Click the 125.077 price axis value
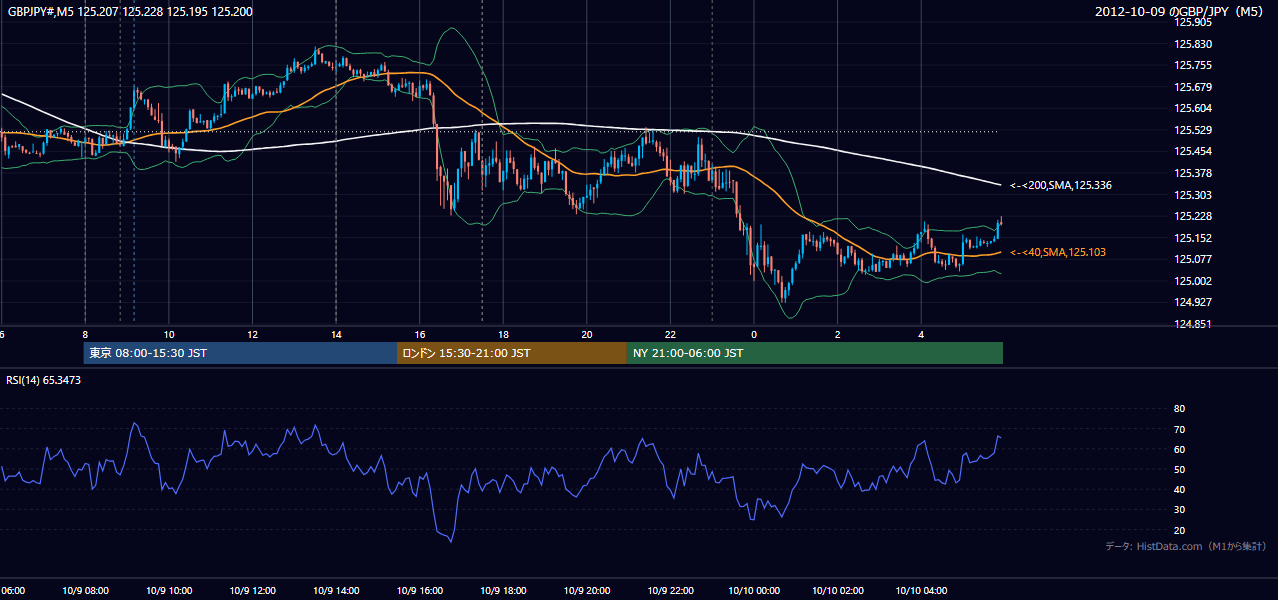The width and height of the screenshot is (1278, 600). pos(1192,259)
